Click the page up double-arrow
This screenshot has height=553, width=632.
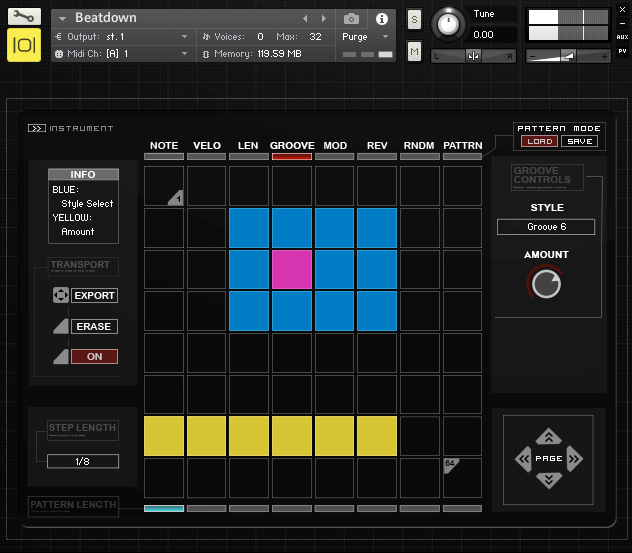click(x=548, y=437)
